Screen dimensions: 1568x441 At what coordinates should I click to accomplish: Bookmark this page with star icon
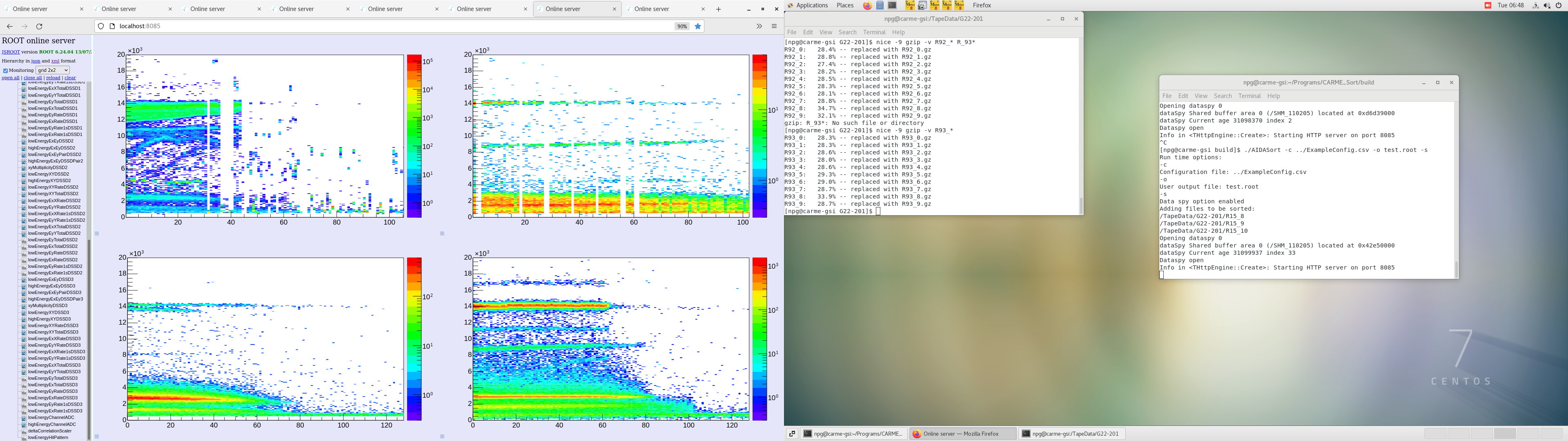click(698, 26)
